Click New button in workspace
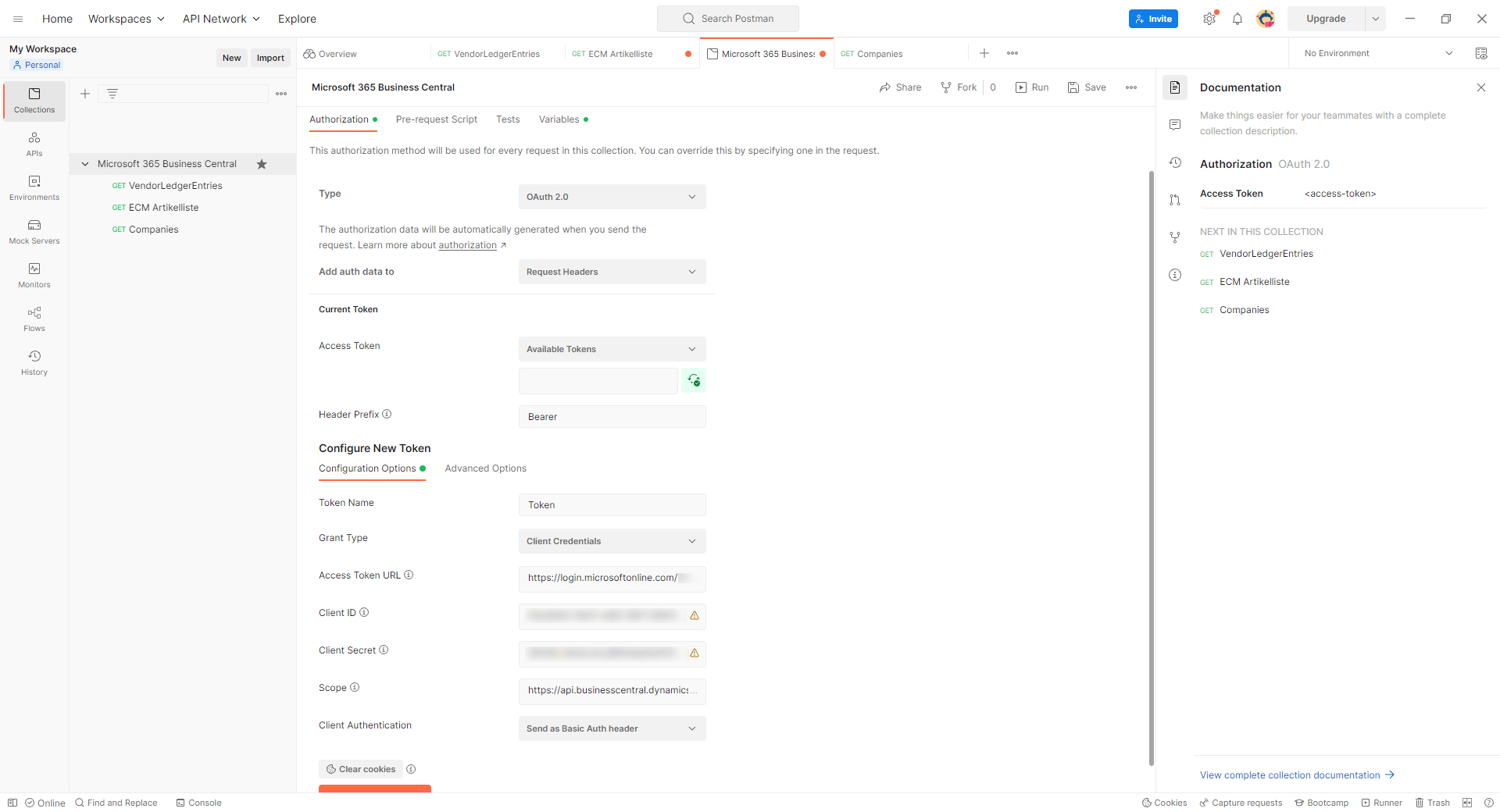 232,58
